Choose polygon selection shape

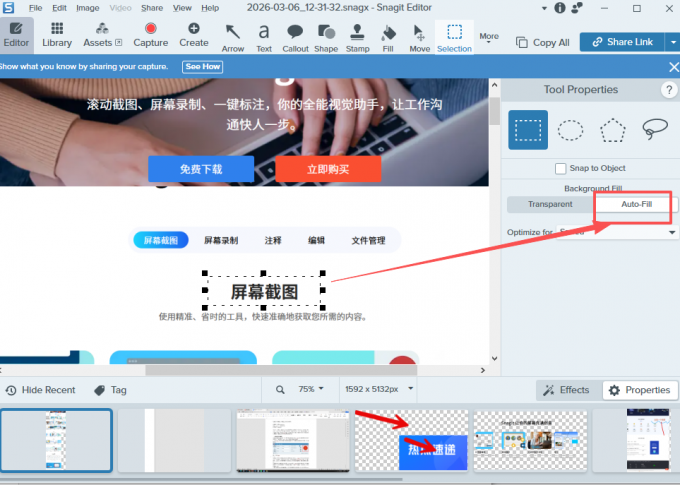coord(612,130)
